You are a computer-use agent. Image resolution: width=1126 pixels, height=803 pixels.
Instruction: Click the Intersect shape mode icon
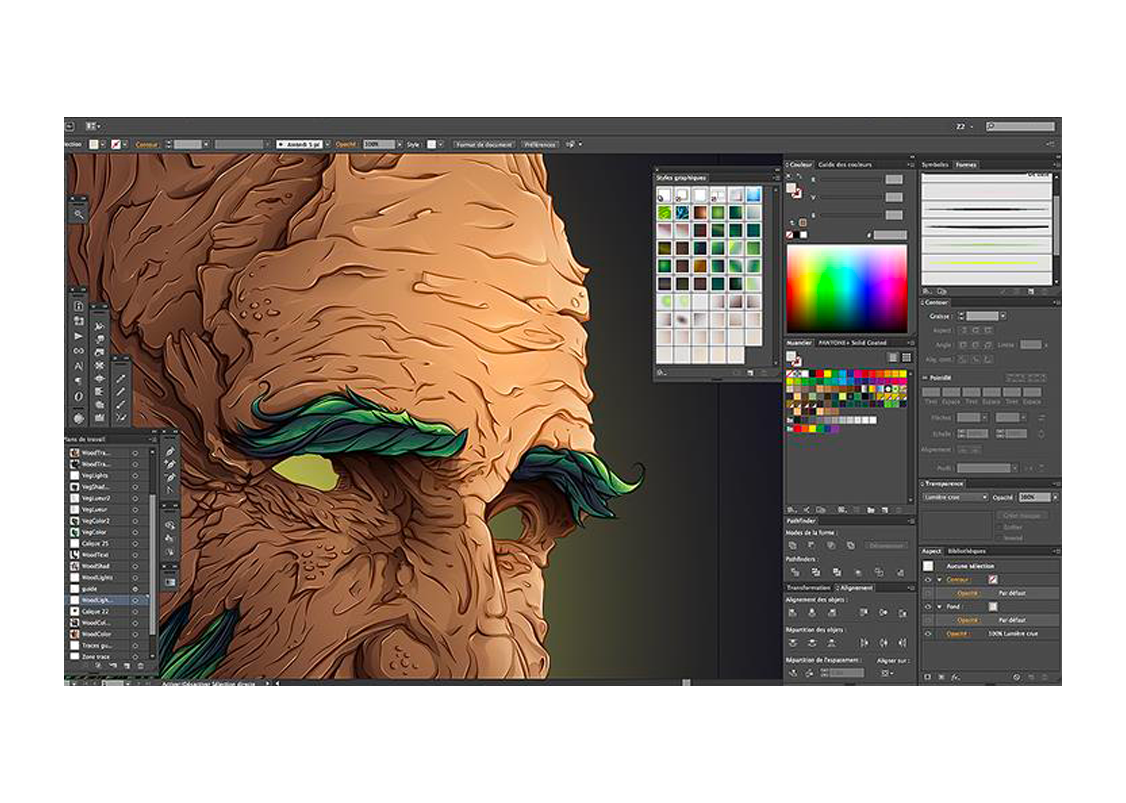[x=831, y=546]
